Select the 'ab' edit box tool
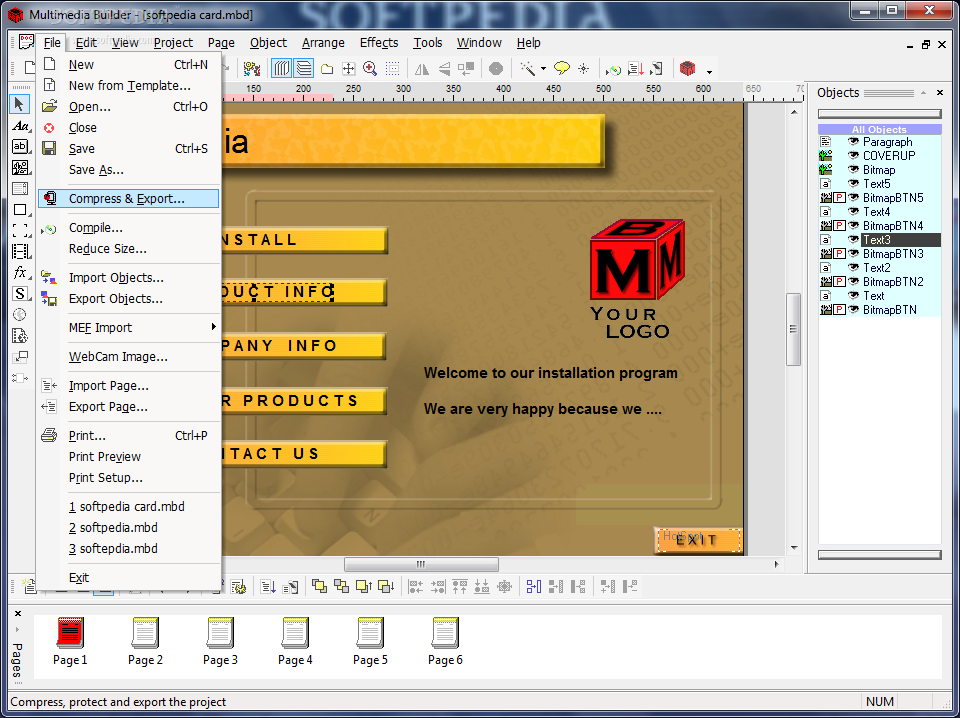 pos(20,147)
